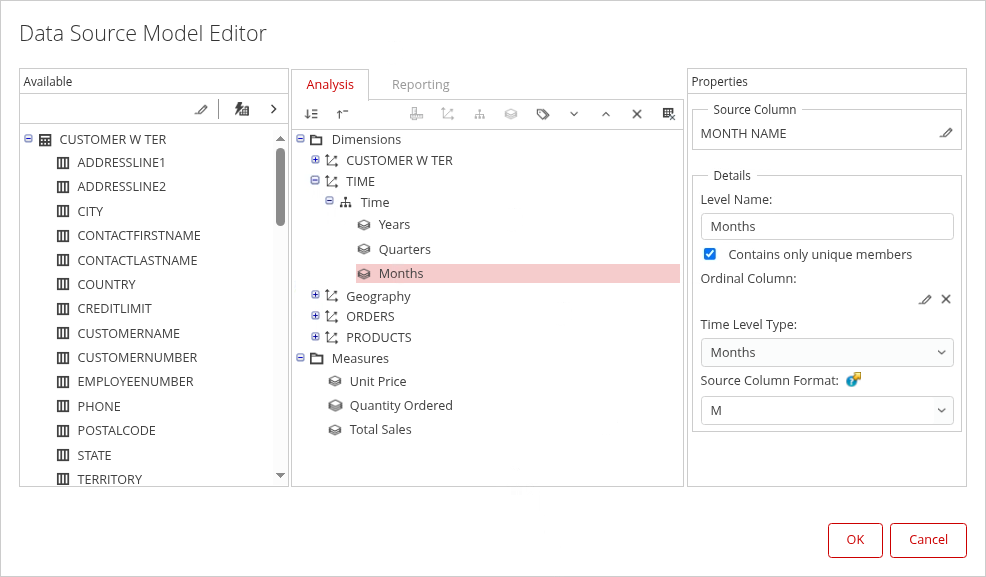The image size is (986, 577).
Task: Select the Analysis tab
Action: point(330,85)
